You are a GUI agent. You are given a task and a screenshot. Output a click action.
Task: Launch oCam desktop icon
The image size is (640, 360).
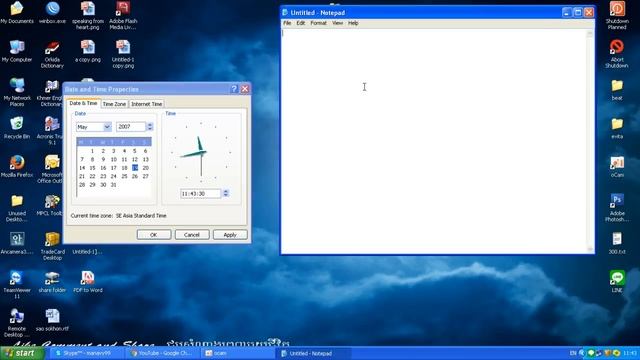point(617,166)
